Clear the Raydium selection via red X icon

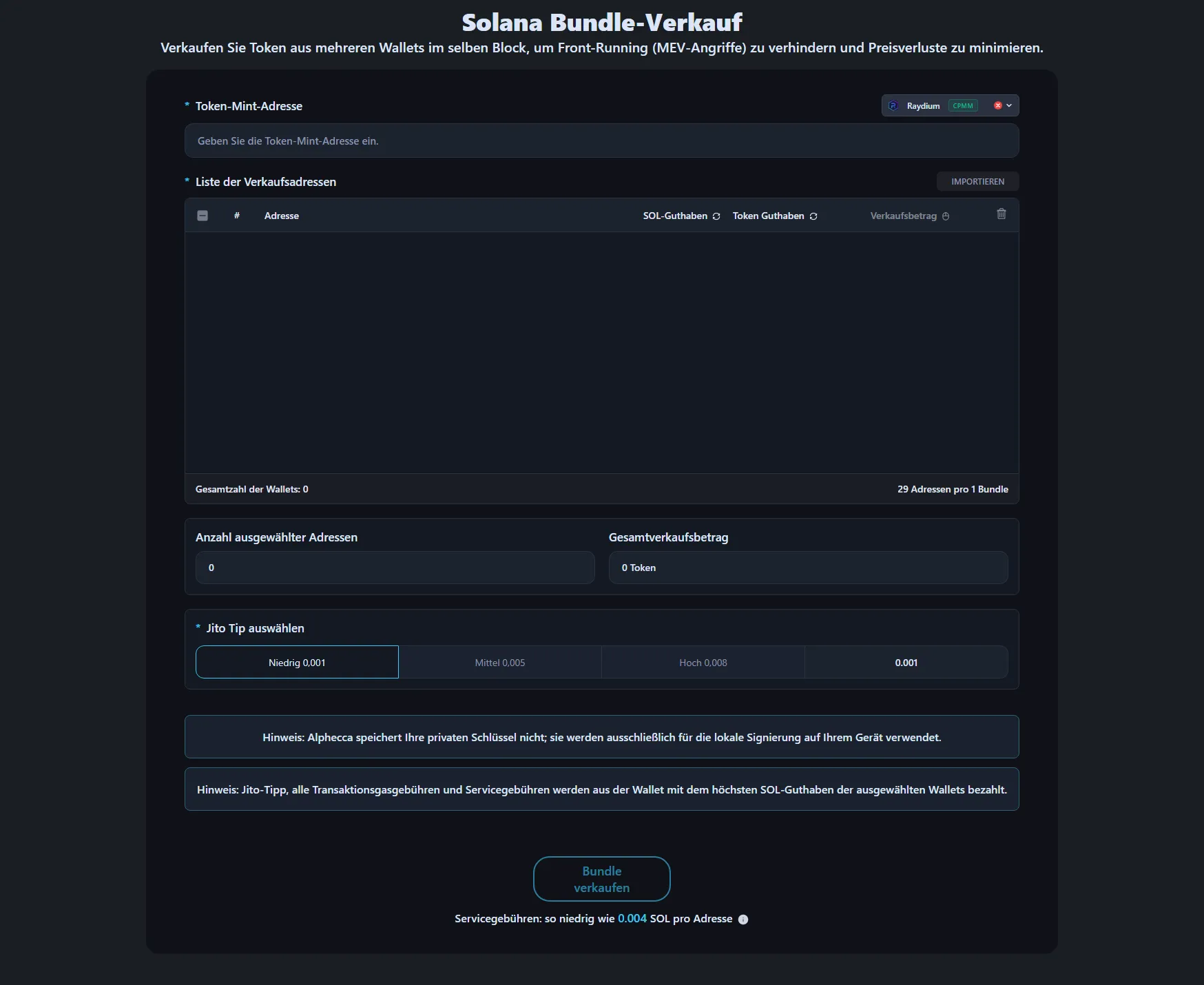click(998, 105)
